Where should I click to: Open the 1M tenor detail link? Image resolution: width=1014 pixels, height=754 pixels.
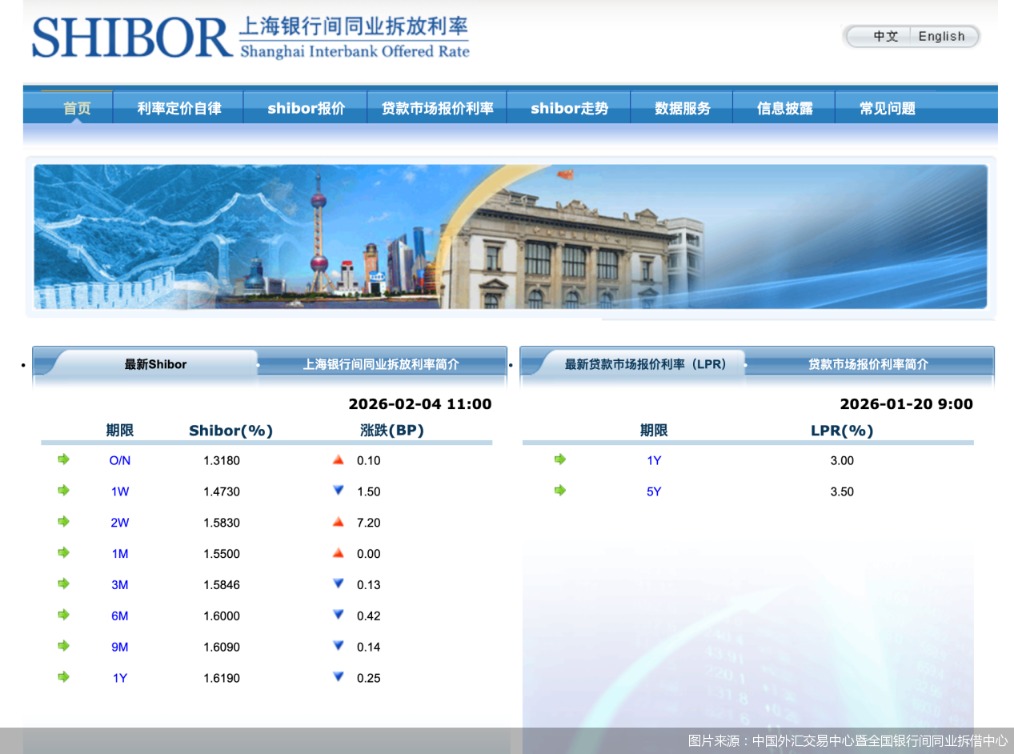click(x=119, y=553)
